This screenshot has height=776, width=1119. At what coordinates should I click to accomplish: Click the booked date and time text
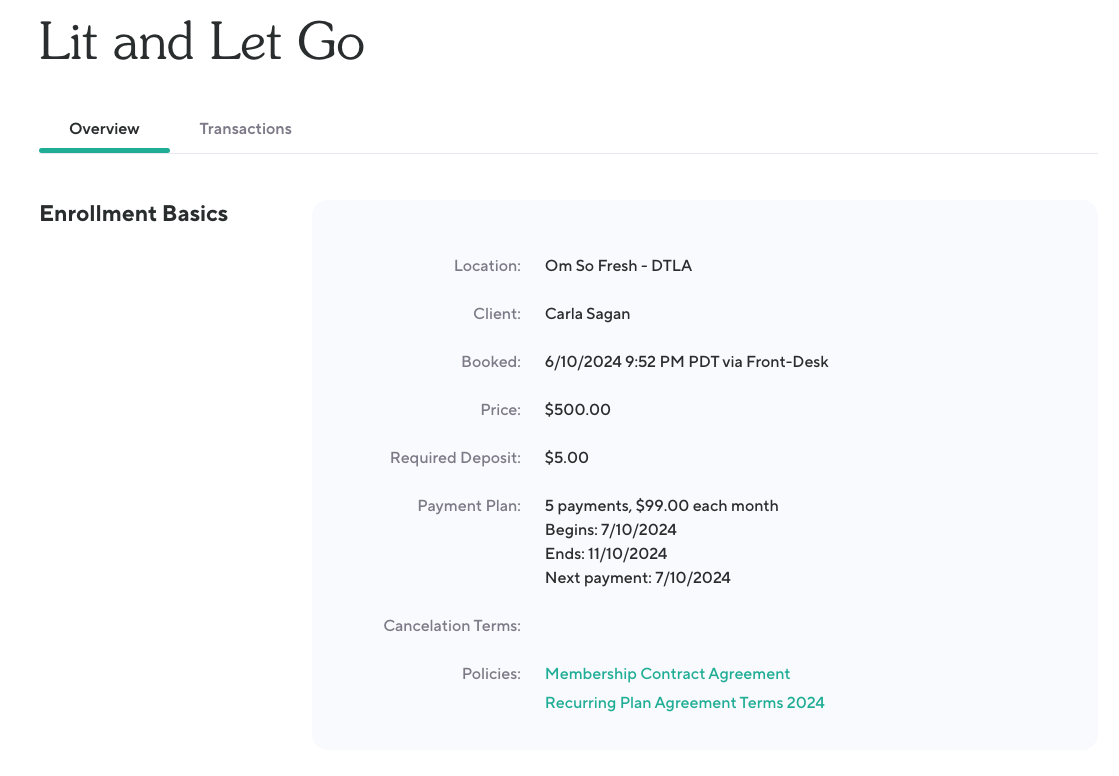(x=686, y=362)
